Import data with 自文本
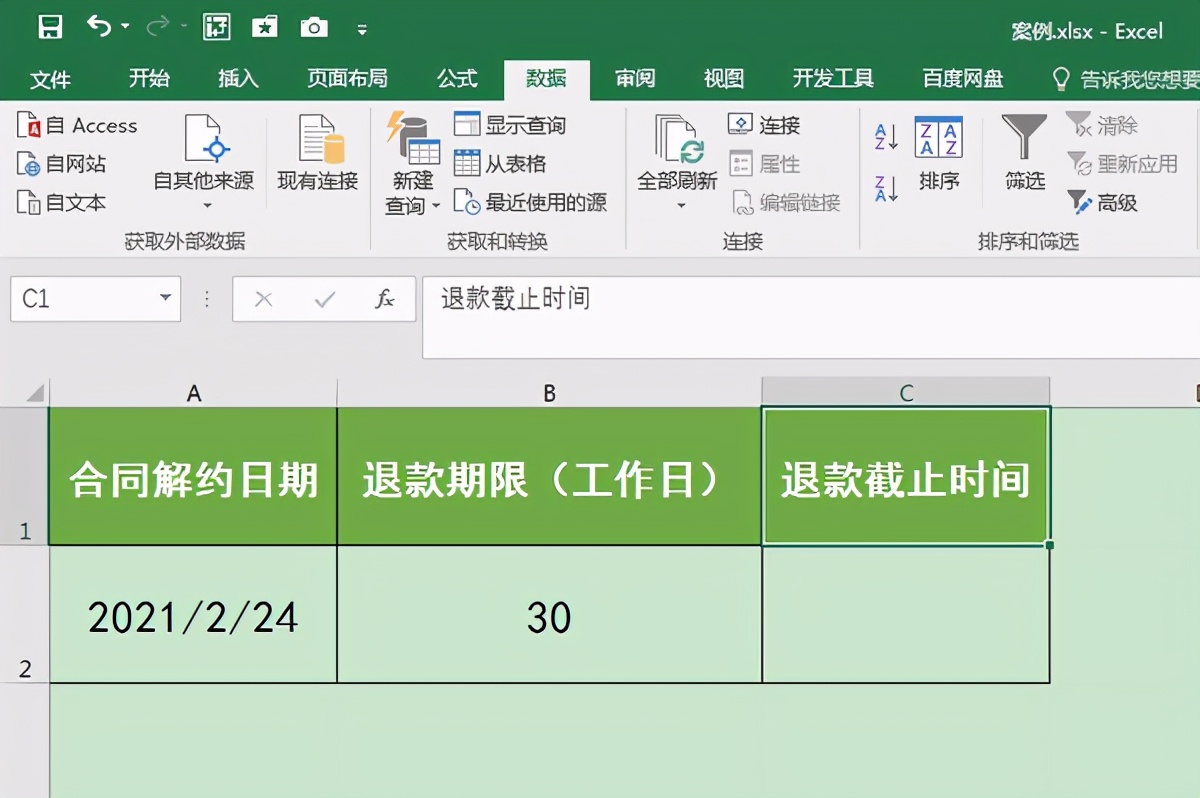This screenshot has width=1200, height=798. (x=62, y=203)
